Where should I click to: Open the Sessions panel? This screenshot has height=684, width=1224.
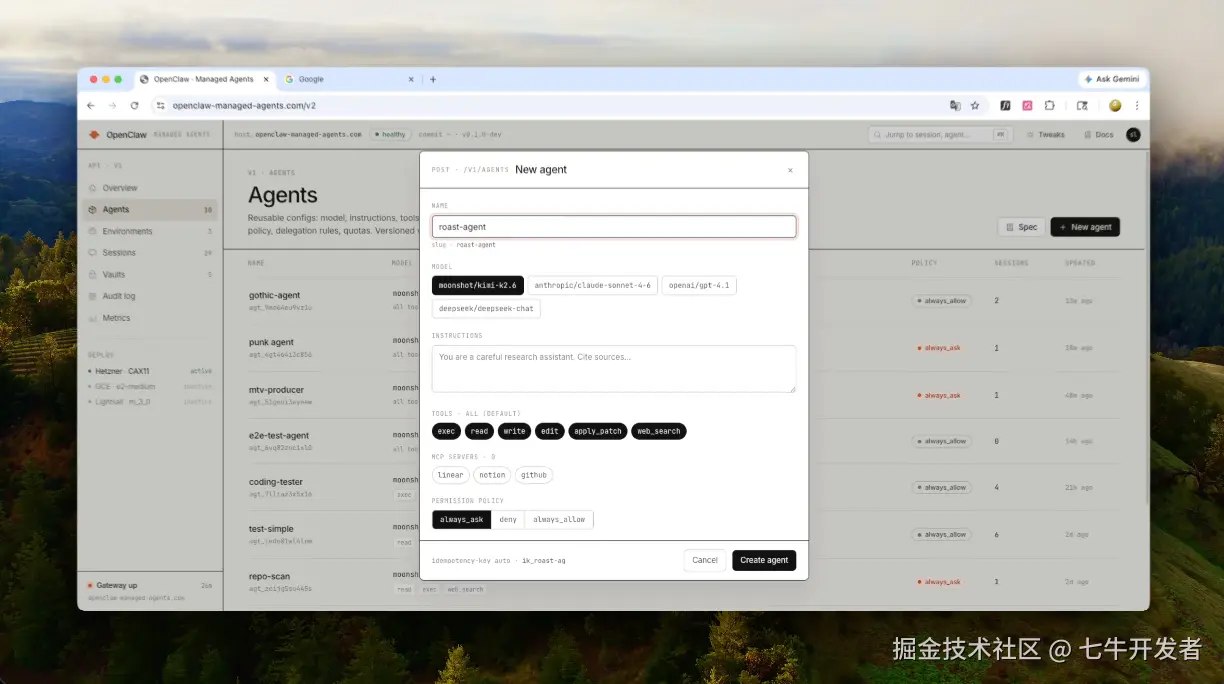pos(119,252)
